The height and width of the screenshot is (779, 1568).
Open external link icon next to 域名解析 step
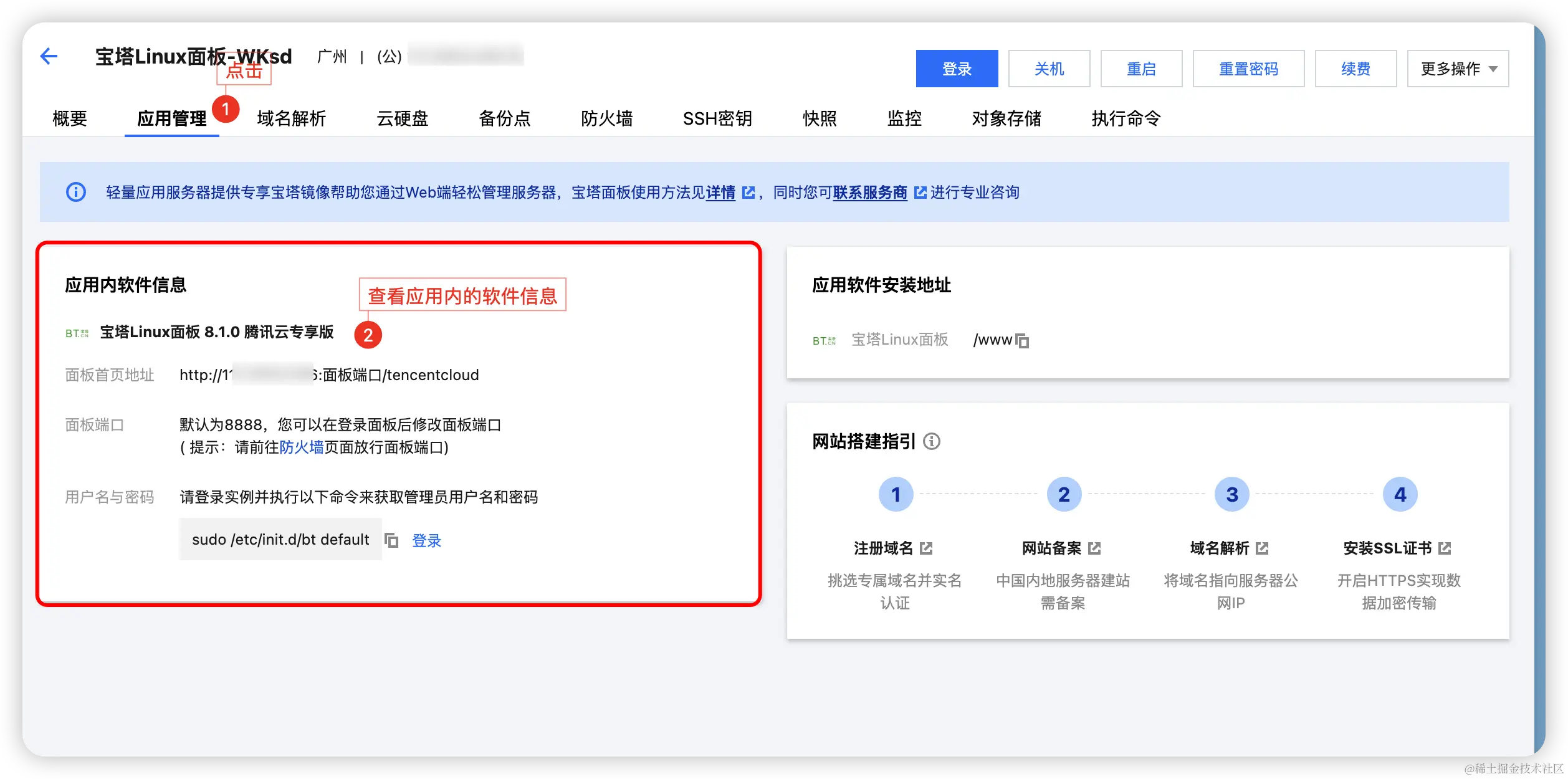[1263, 548]
